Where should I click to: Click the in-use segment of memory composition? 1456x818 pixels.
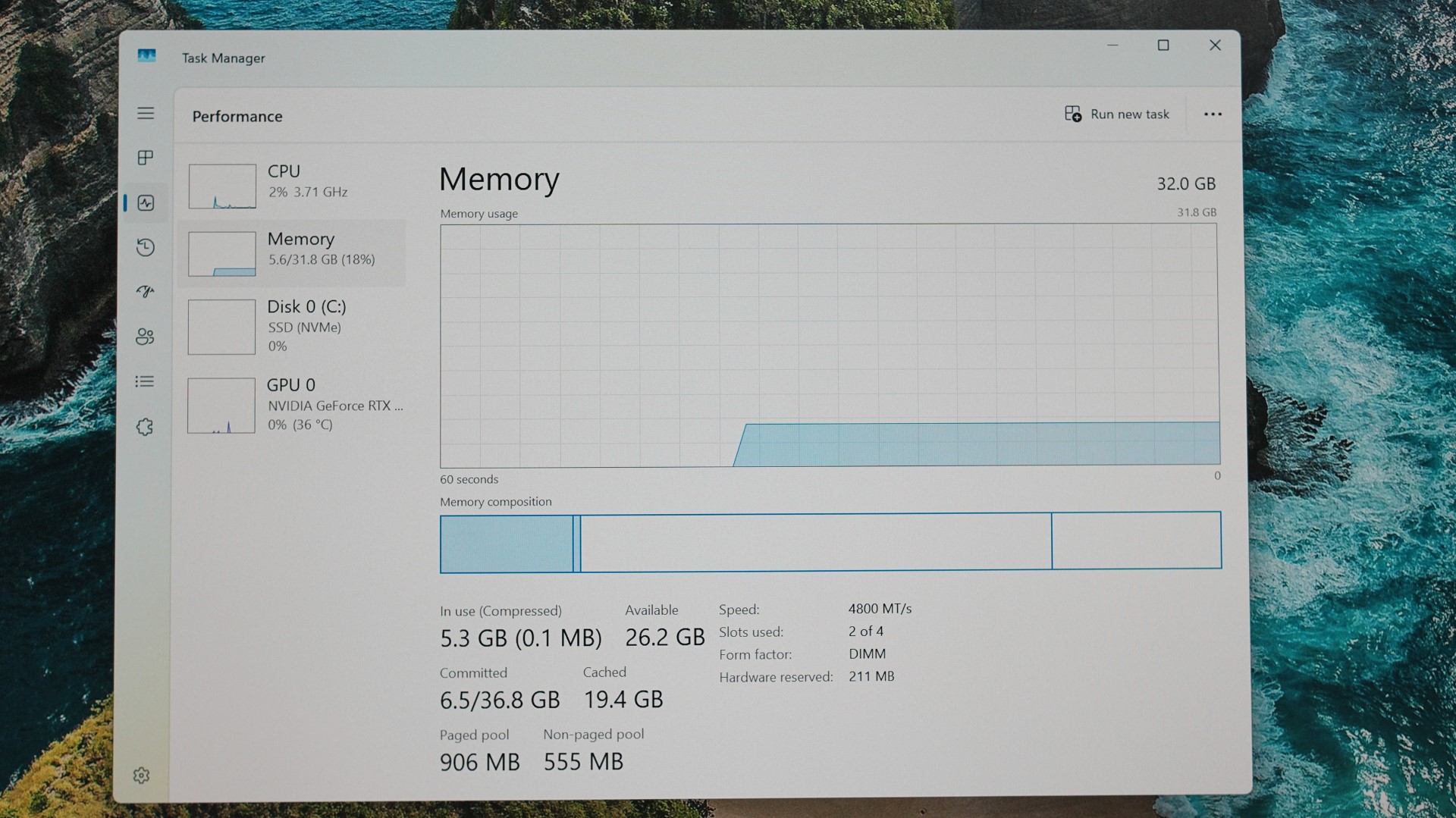(506, 544)
